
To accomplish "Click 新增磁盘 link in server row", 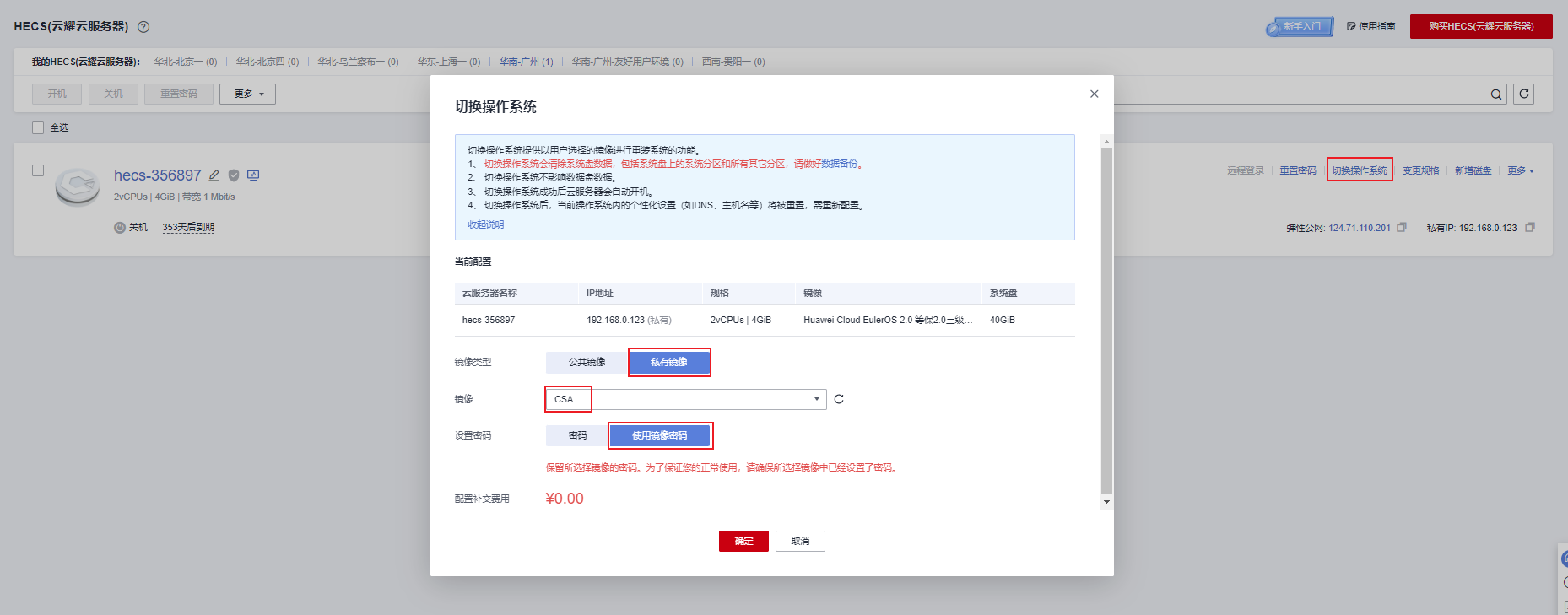I will [1473, 170].
